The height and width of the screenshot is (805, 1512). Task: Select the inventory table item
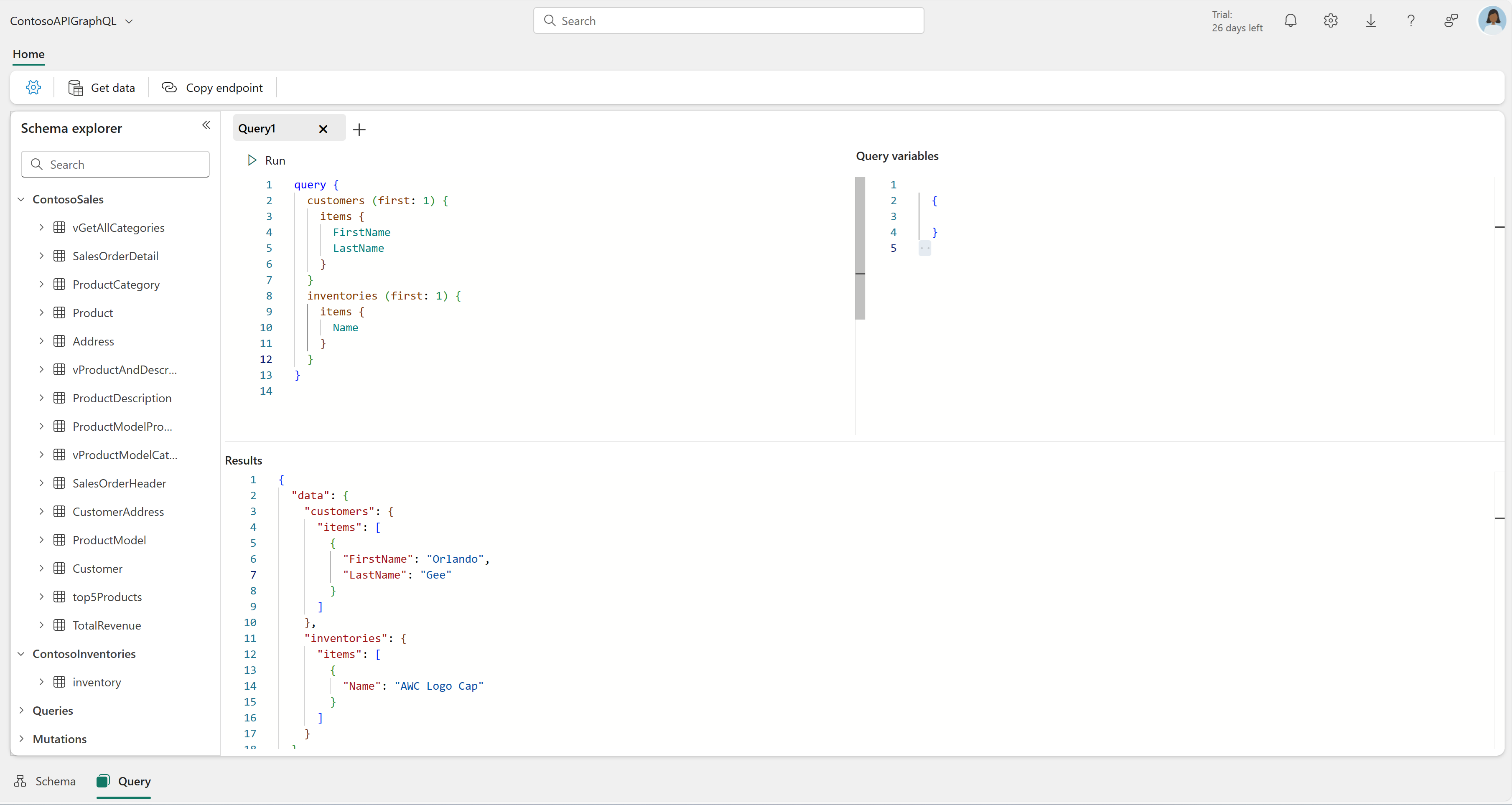click(96, 682)
